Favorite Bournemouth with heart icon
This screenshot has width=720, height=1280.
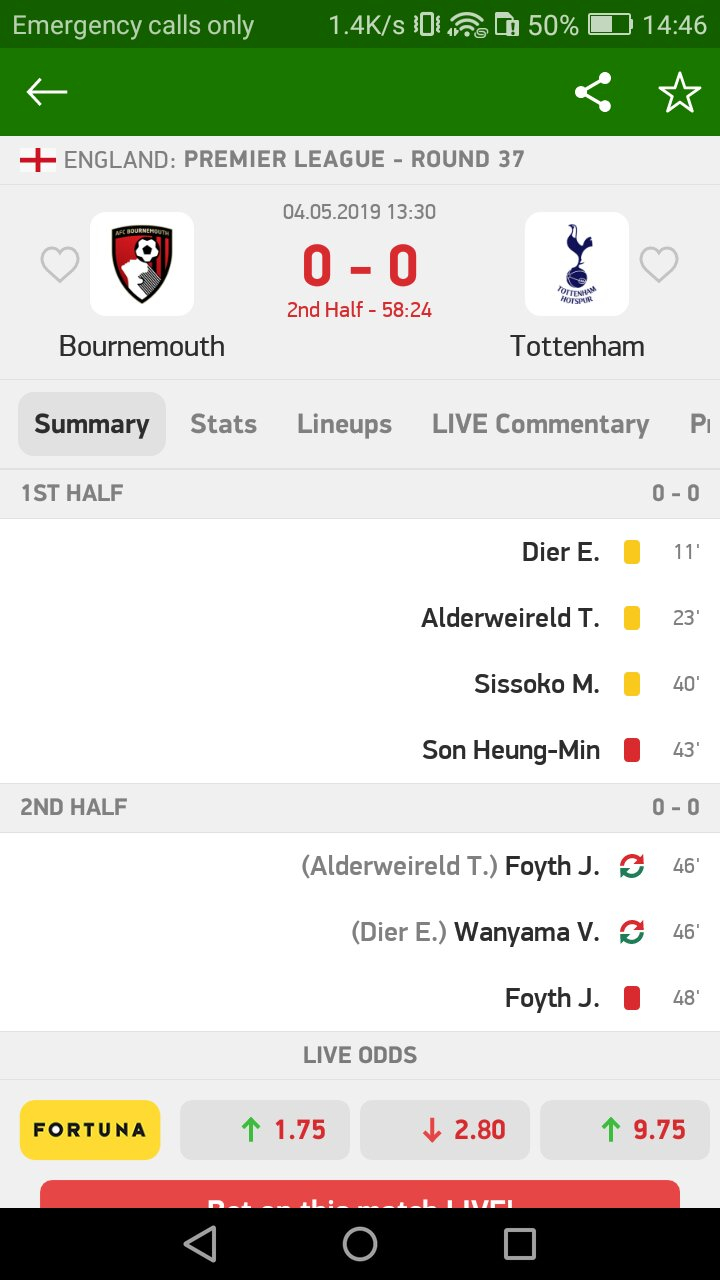[60, 265]
